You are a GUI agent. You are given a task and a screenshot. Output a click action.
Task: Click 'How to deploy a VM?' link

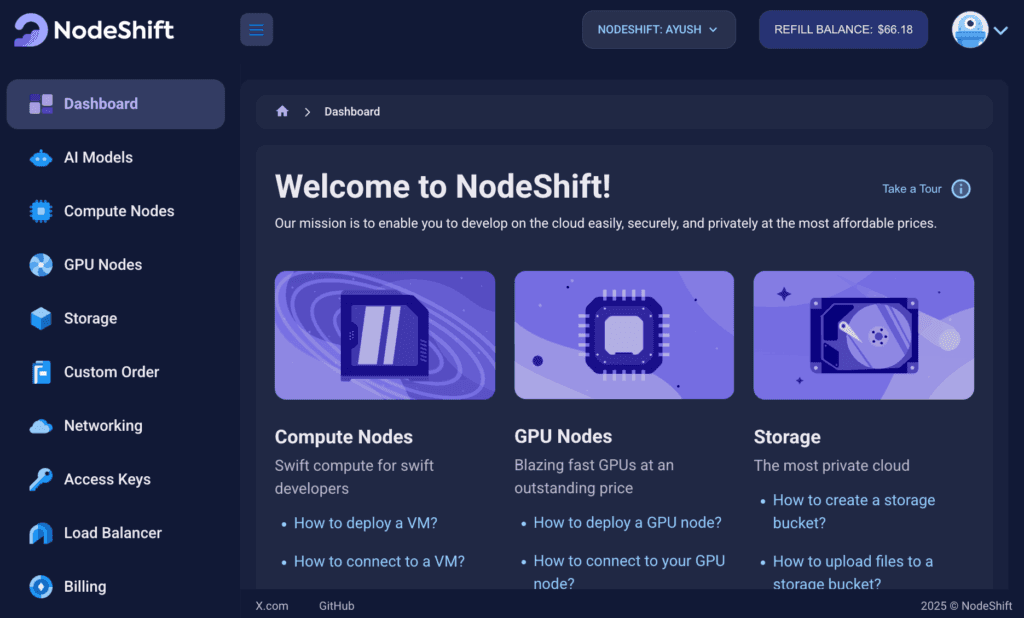click(x=366, y=523)
